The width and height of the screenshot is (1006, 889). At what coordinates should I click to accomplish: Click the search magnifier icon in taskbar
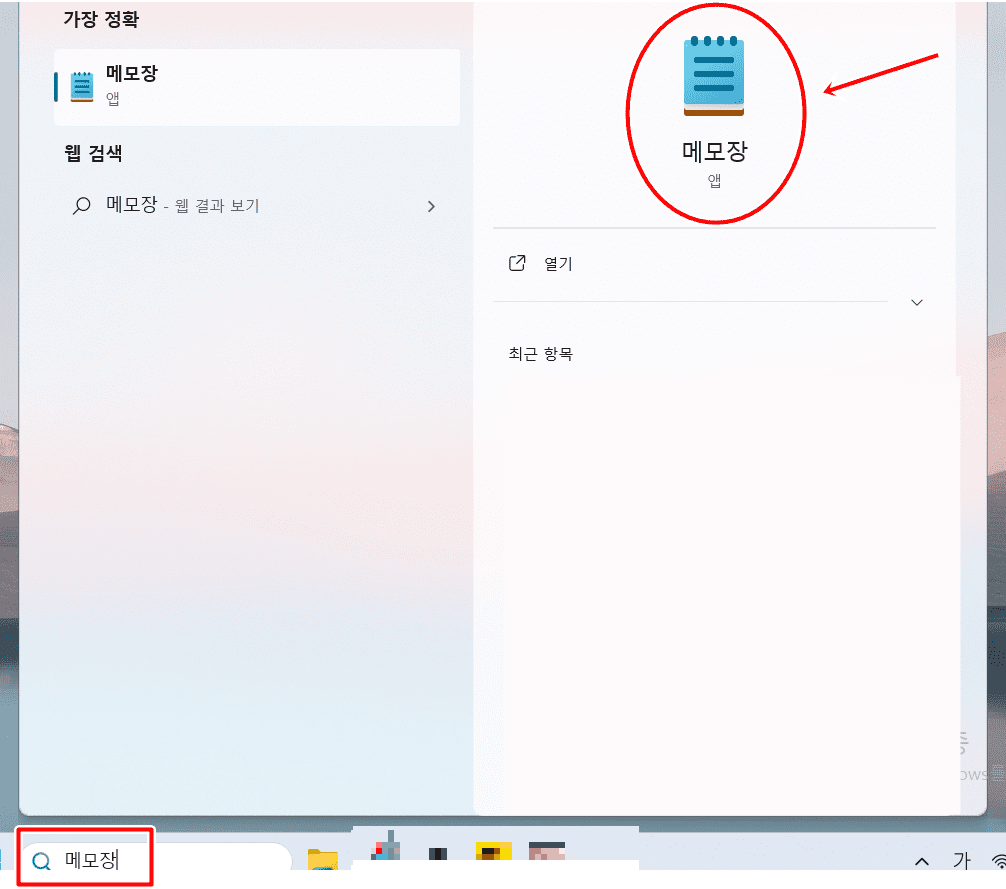coord(41,861)
